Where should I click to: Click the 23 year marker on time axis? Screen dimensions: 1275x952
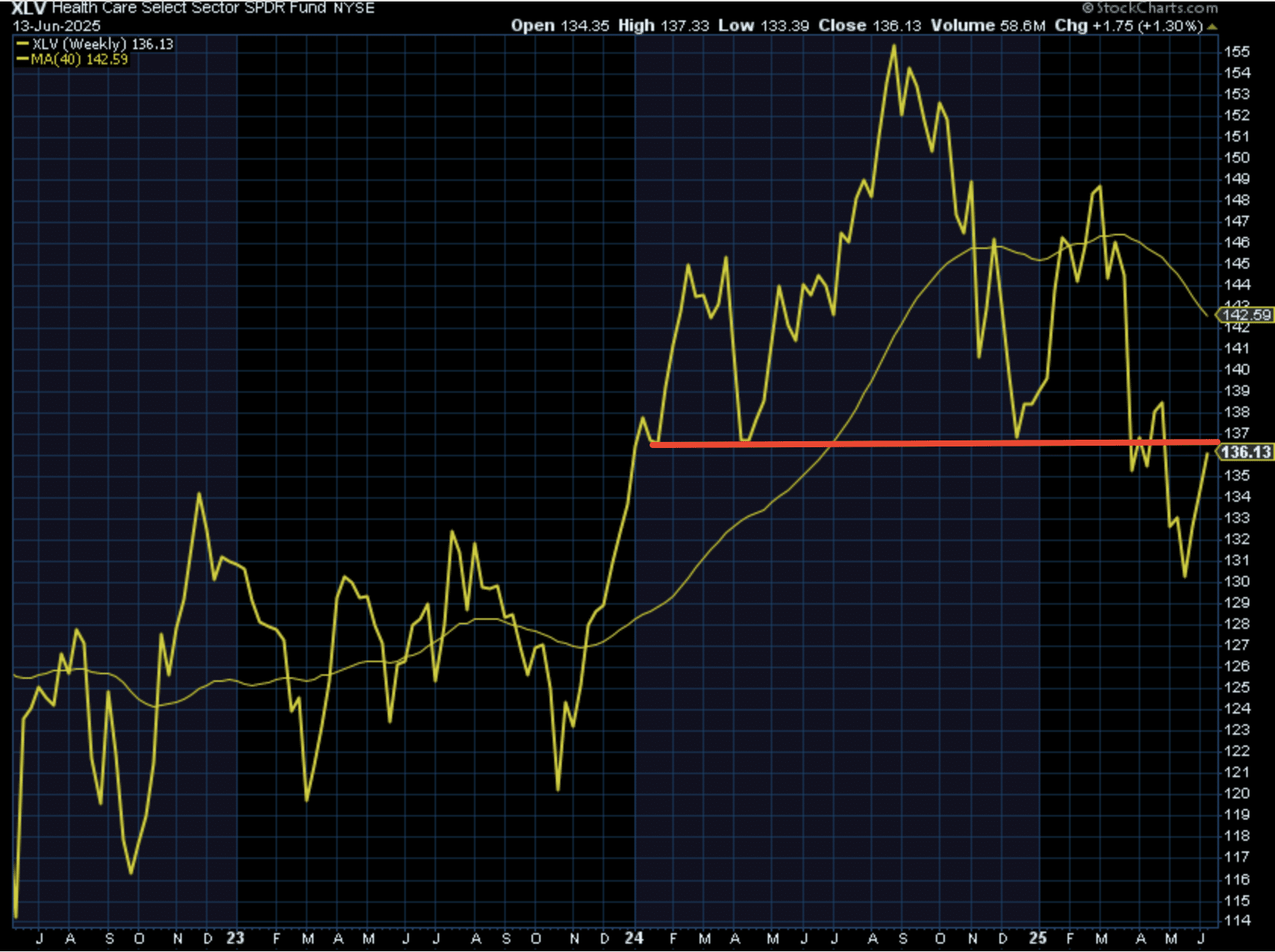pos(235,938)
